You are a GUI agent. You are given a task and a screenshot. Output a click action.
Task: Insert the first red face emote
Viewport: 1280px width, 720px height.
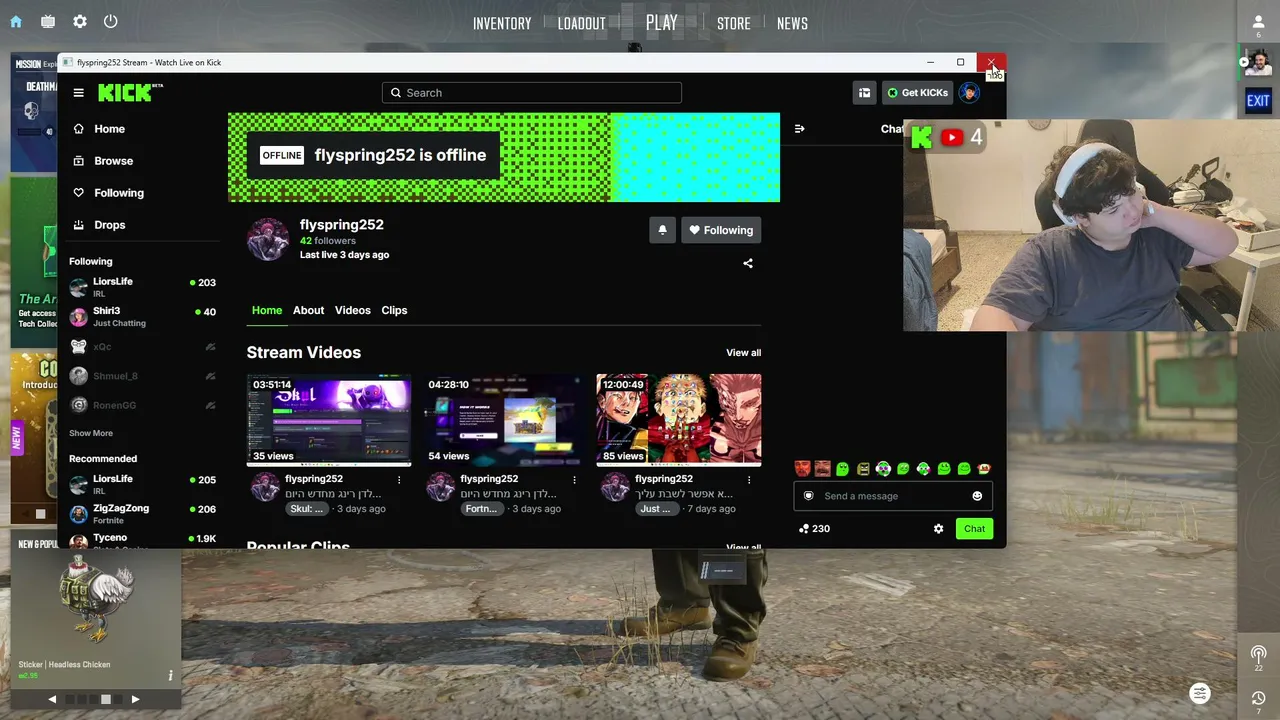coord(802,468)
